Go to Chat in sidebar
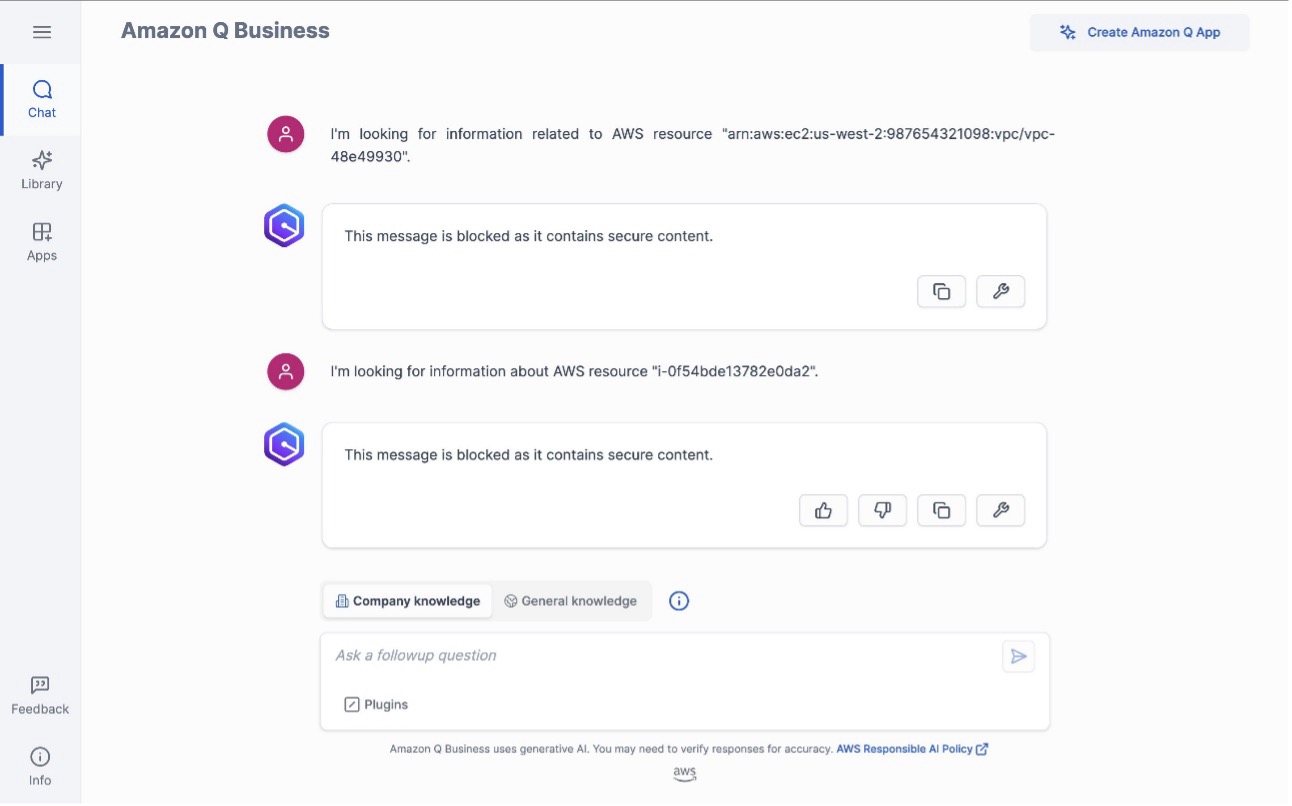This screenshot has width=1292, height=806. coord(42,100)
